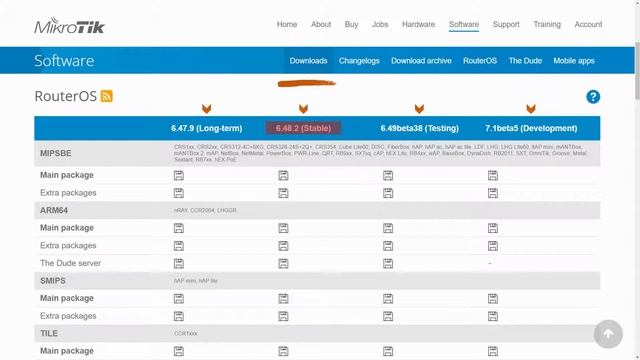Download SMIPS Main package Stable version
Viewport: 640px width, 360px height.
(283, 299)
